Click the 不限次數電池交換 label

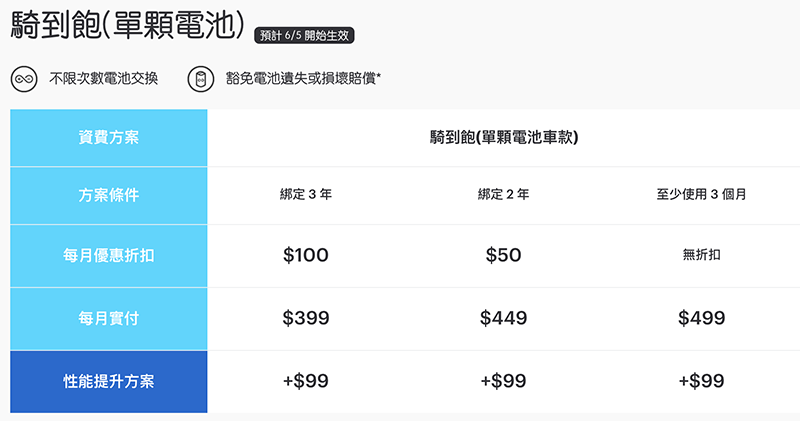point(103,78)
